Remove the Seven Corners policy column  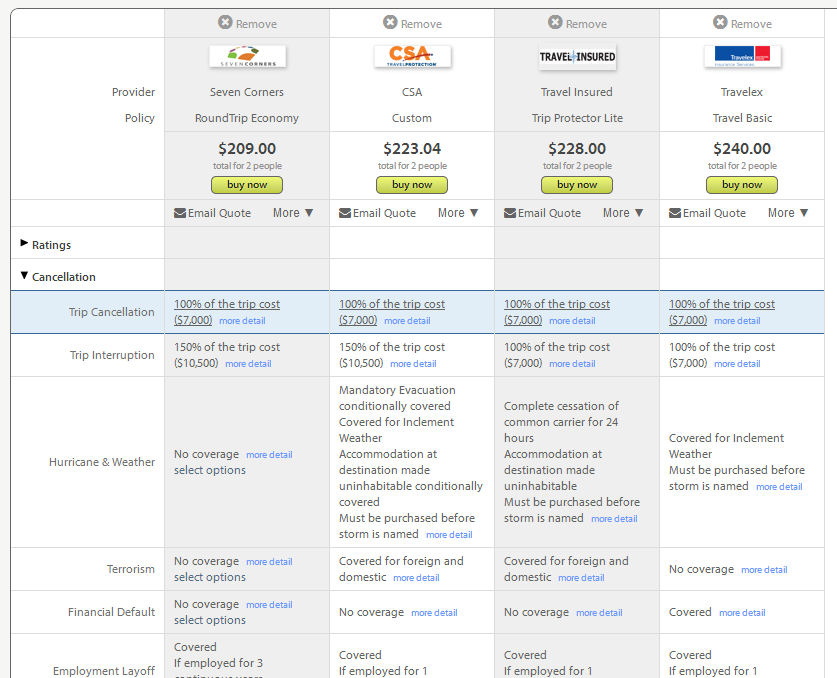[247, 23]
